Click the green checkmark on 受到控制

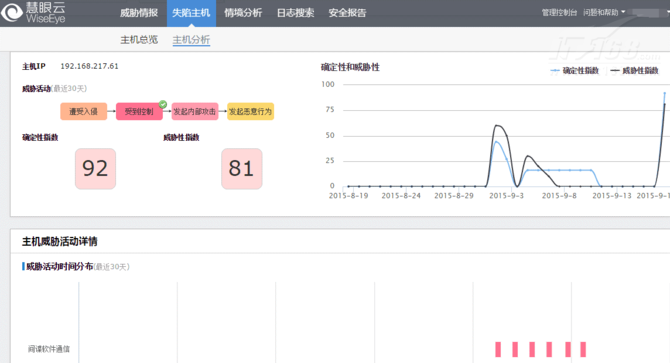click(x=163, y=104)
